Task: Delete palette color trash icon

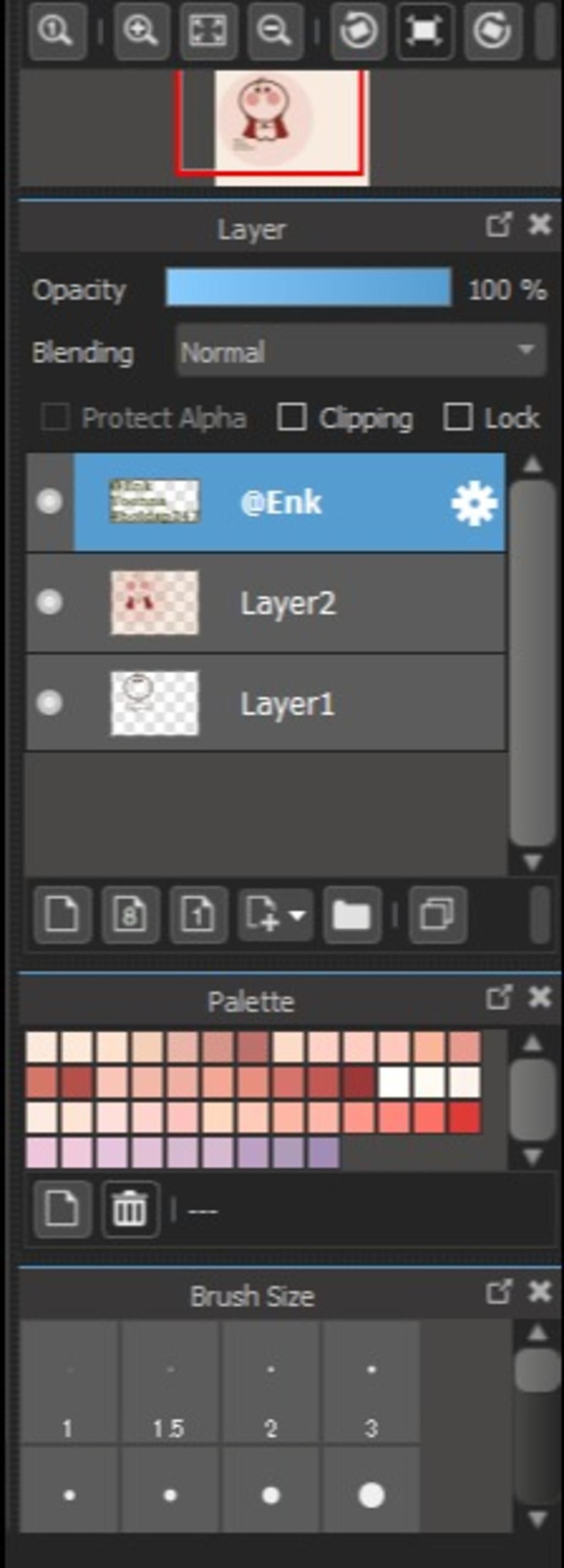Action: 131,1210
